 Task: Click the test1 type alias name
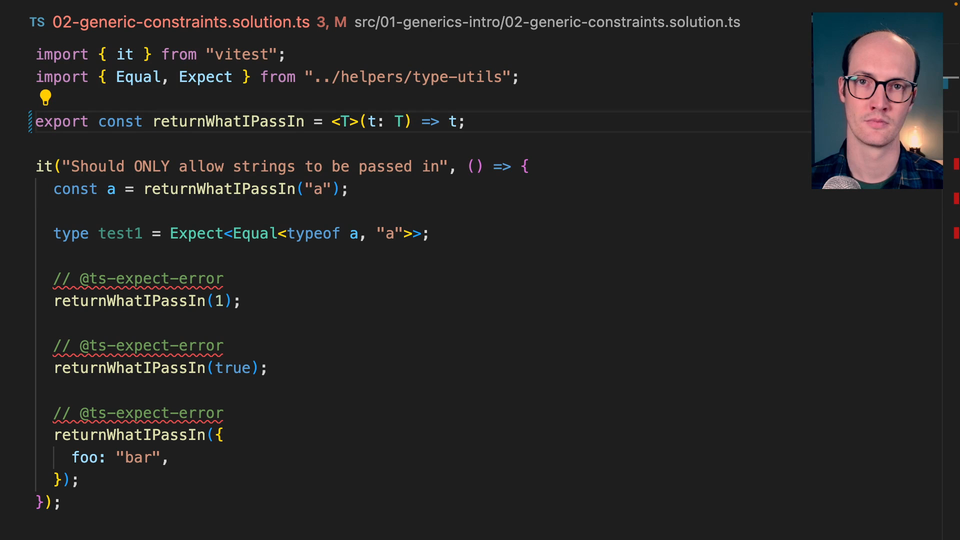coord(120,233)
